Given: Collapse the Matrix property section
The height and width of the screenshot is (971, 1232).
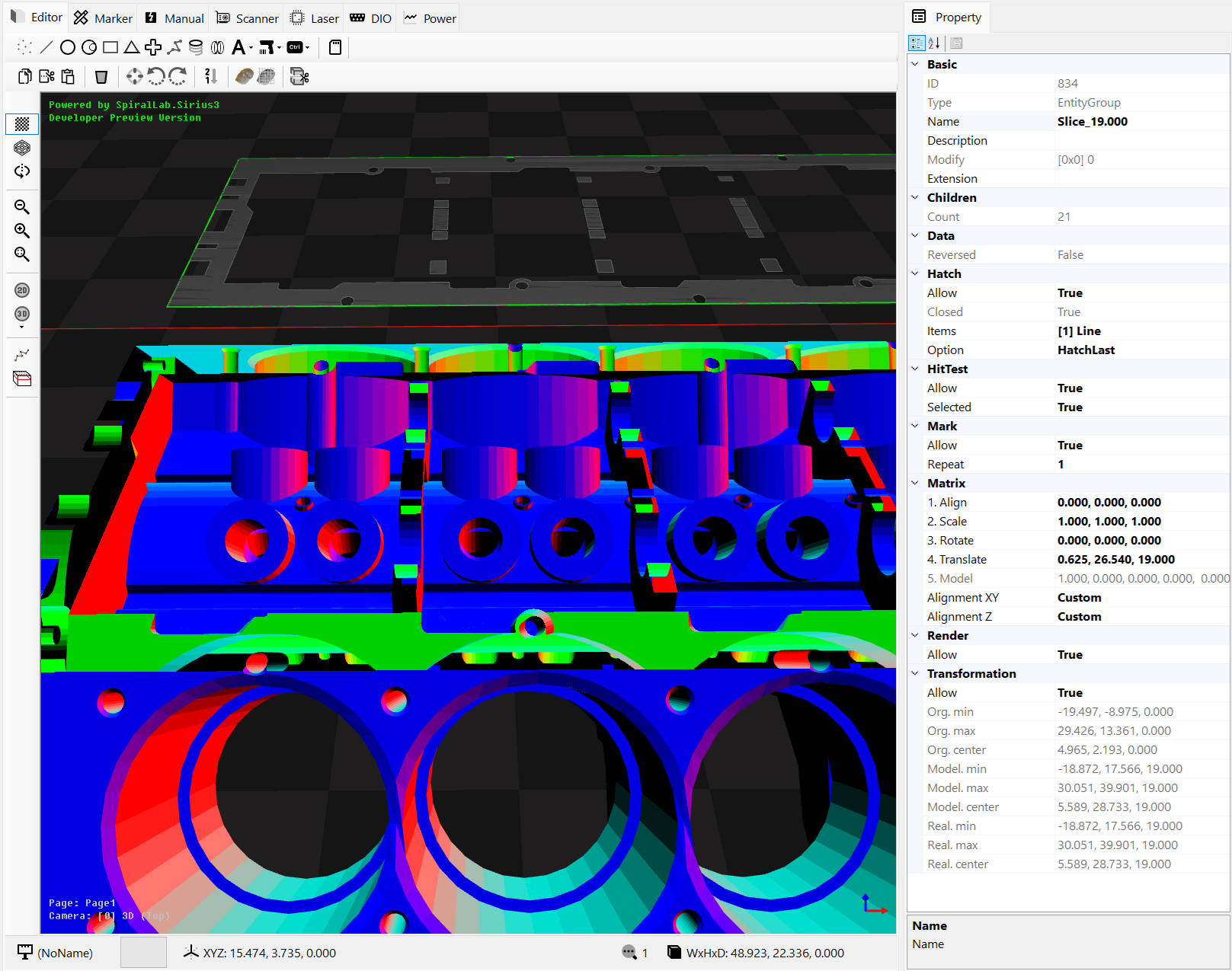Looking at the screenshot, I should click(915, 484).
